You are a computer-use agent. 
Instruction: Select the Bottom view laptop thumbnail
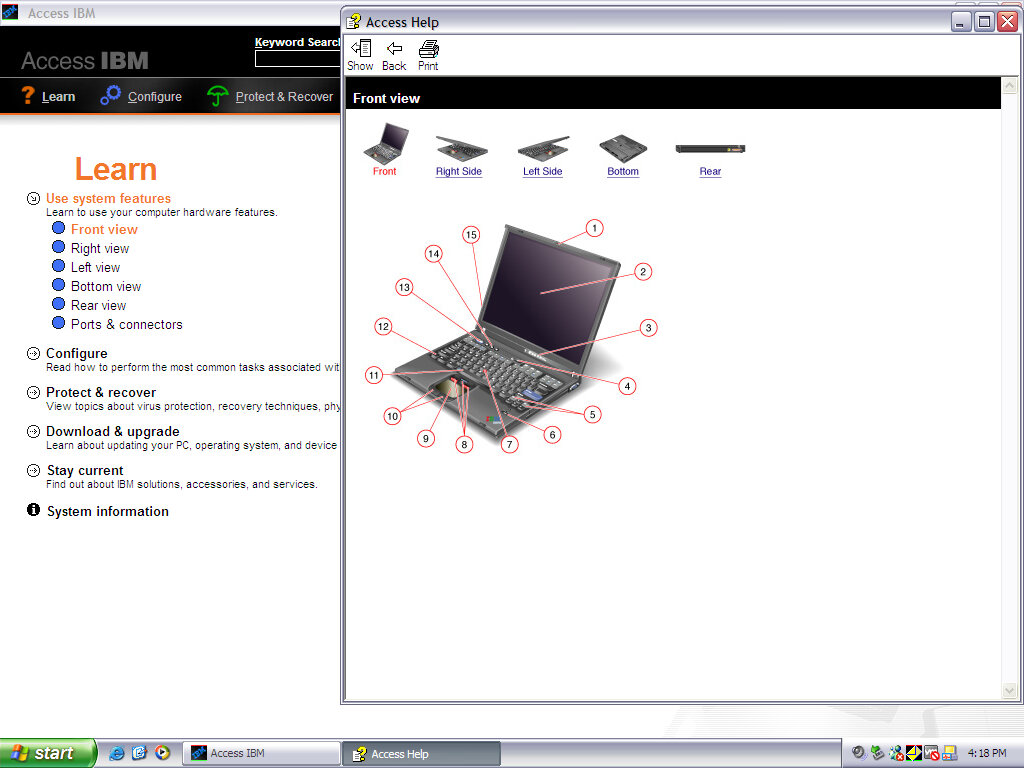[x=622, y=155]
